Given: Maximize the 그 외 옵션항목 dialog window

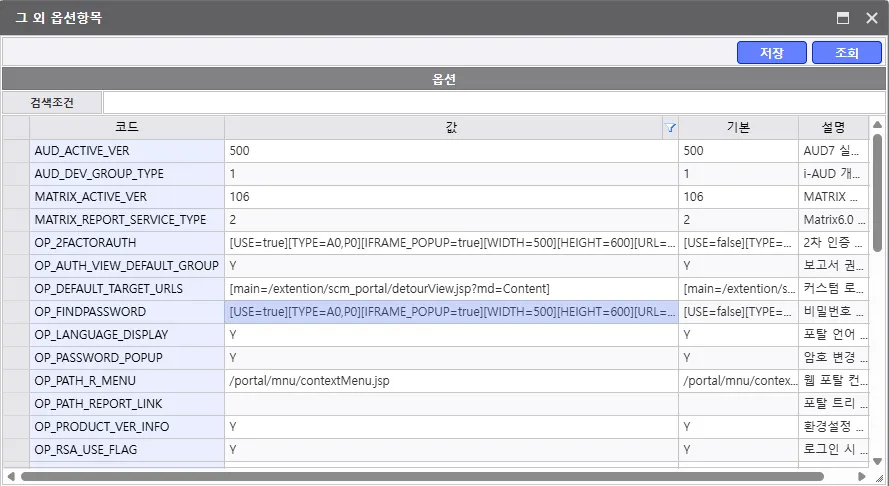Looking at the screenshot, I should (x=843, y=18).
